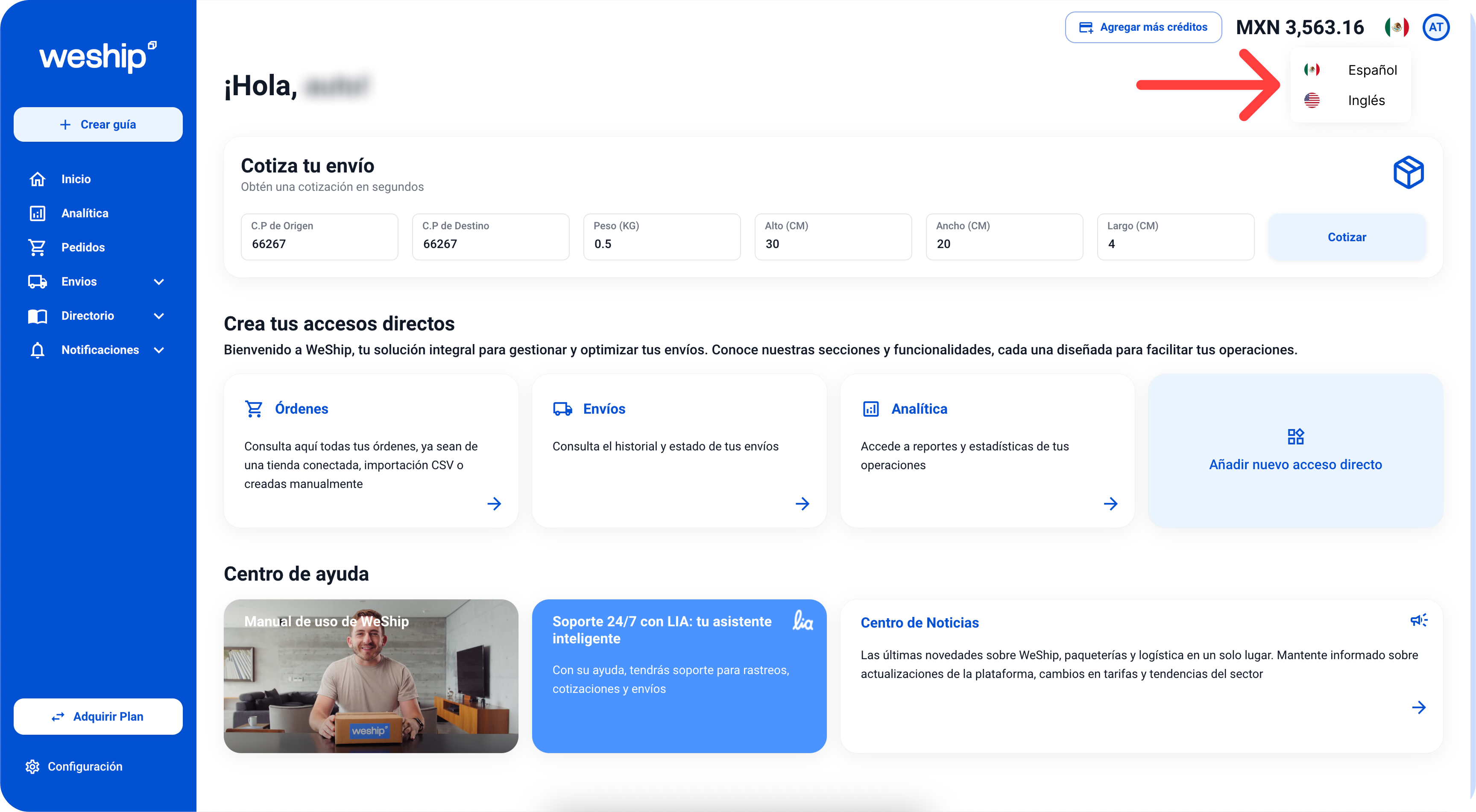This screenshot has height=812, width=1476.
Task: Click the Adquirir Plan button
Action: [98, 716]
